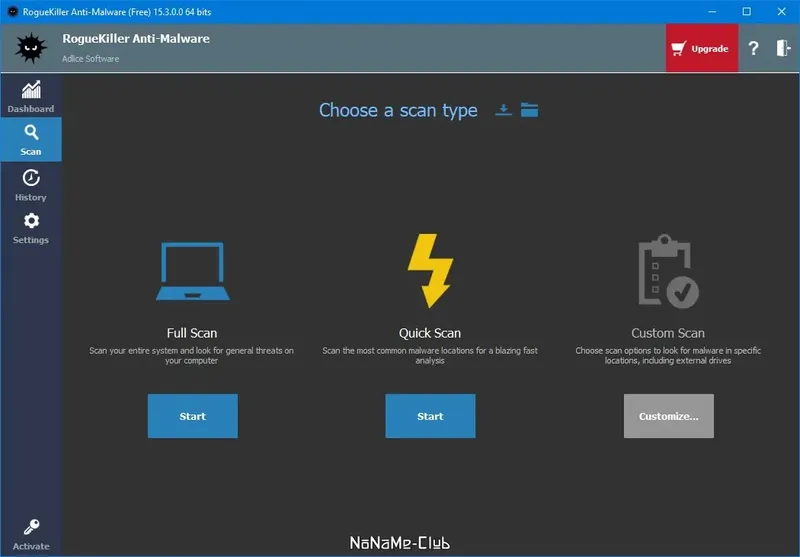
Task: Open the Settings sidebar tab
Action: tap(31, 228)
